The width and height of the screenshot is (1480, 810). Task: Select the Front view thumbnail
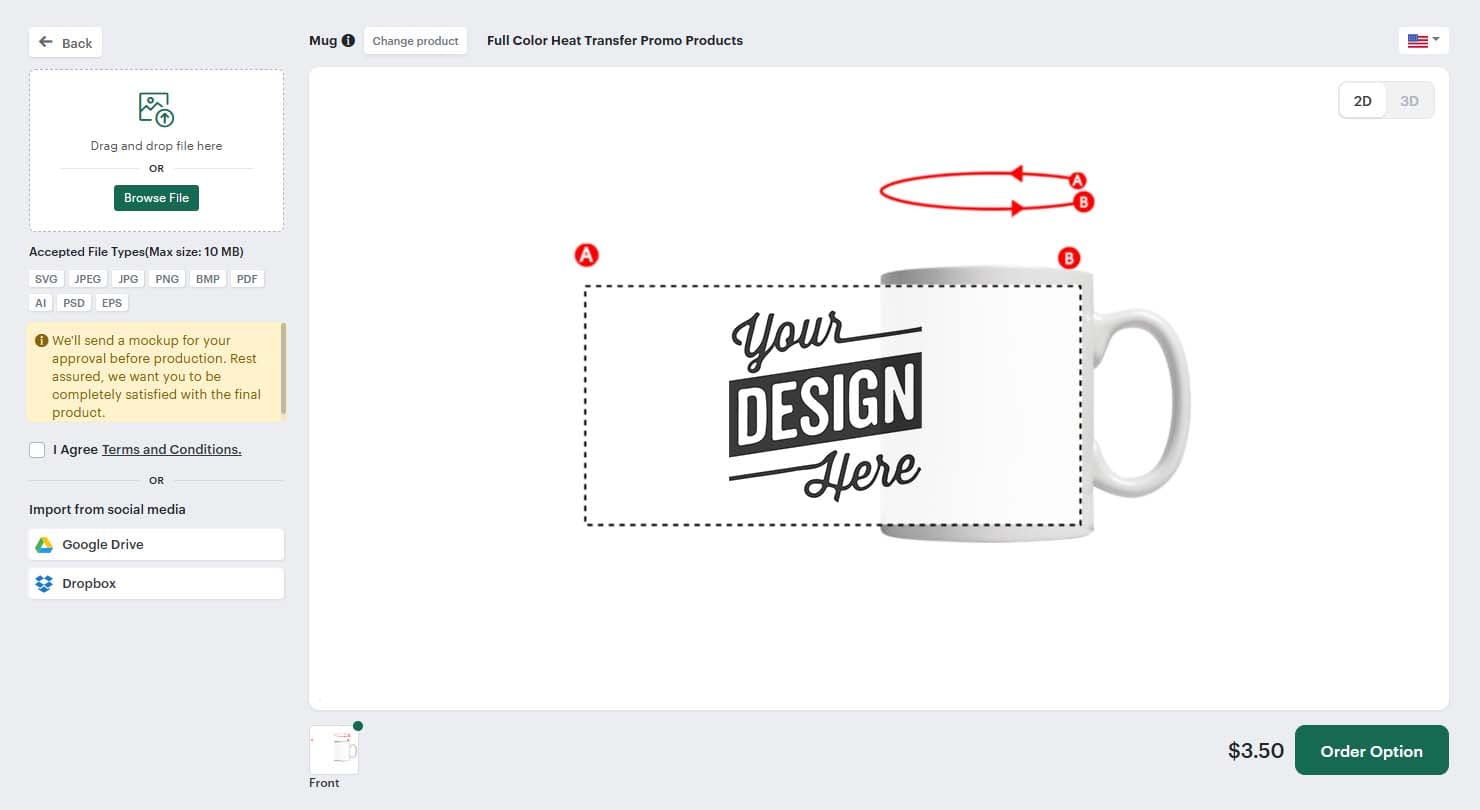coord(334,750)
